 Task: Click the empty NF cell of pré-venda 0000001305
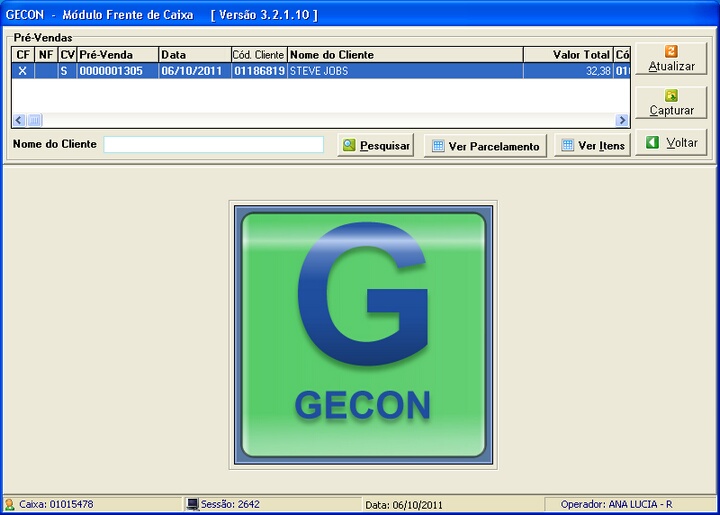[45, 71]
